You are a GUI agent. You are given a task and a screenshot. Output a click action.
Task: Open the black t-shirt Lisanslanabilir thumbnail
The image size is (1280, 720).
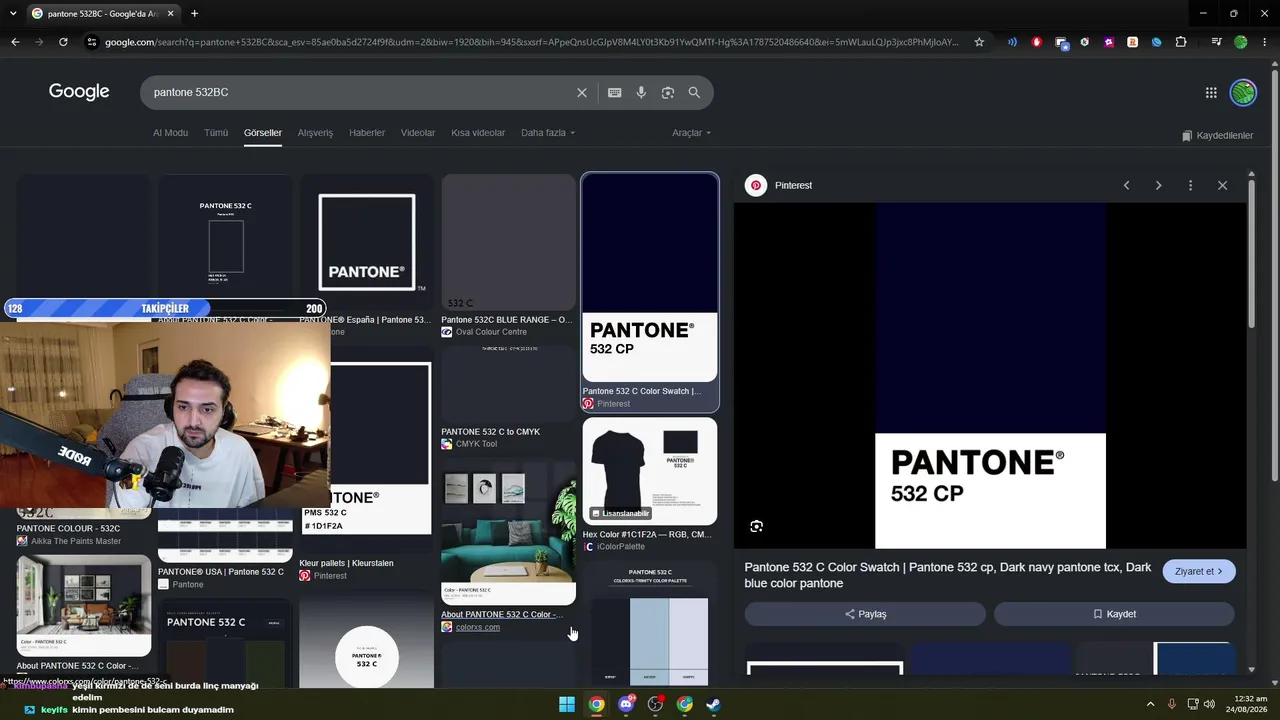(x=650, y=471)
